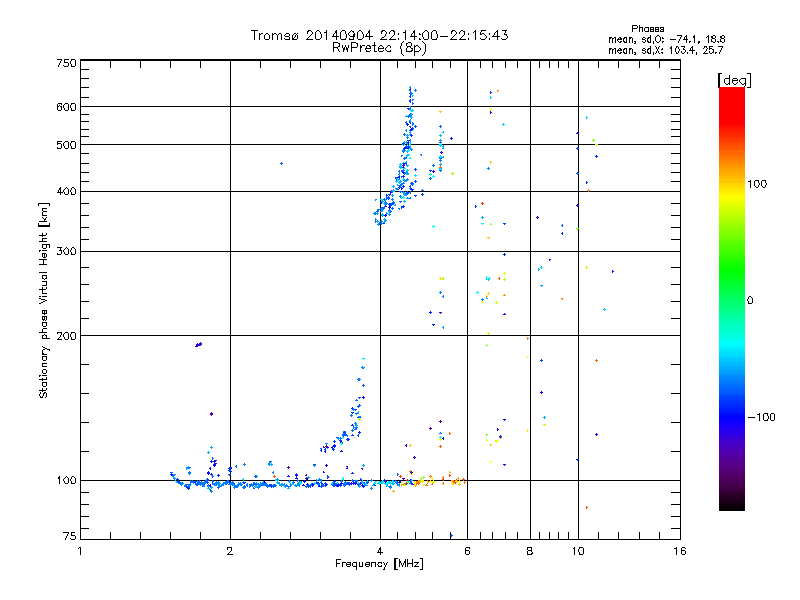
Task: Click the colorbar label '100'
Action: (x=757, y=184)
